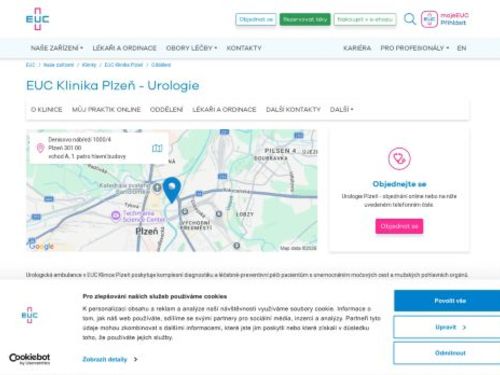
Task: Select the Další kontakty tab
Action: (293, 109)
